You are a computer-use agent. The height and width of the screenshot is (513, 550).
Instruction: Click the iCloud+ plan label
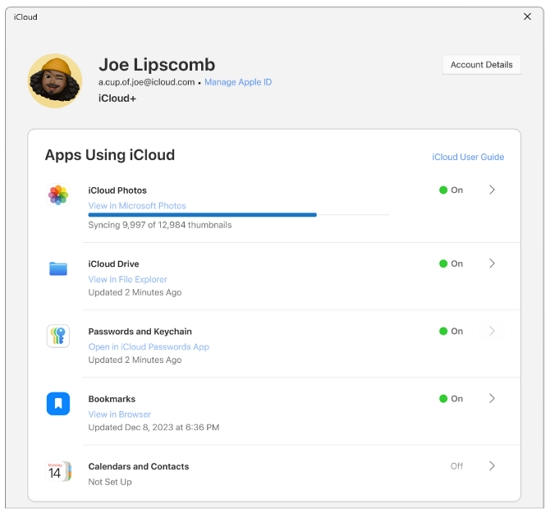pos(117,99)
